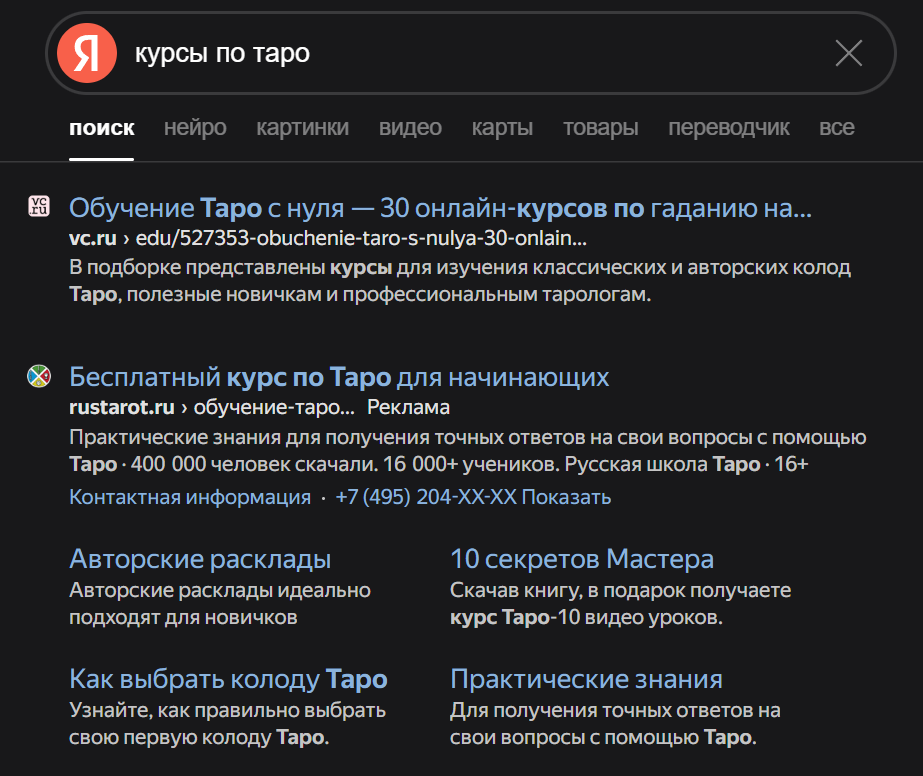Switch to the видео tab
923x776 pixels.
pos(410,127)
